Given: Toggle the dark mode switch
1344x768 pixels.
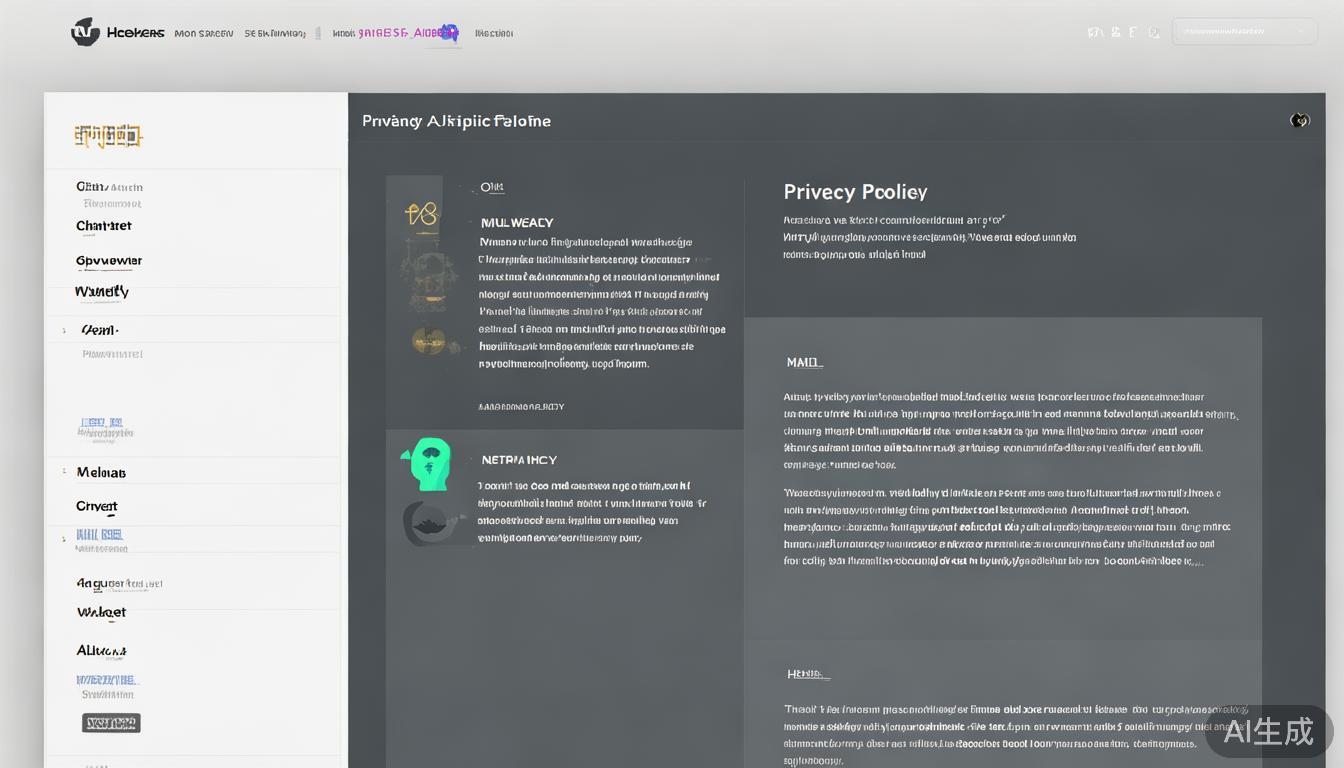Looking at the screenshot, I should [x=1300, y=120].
